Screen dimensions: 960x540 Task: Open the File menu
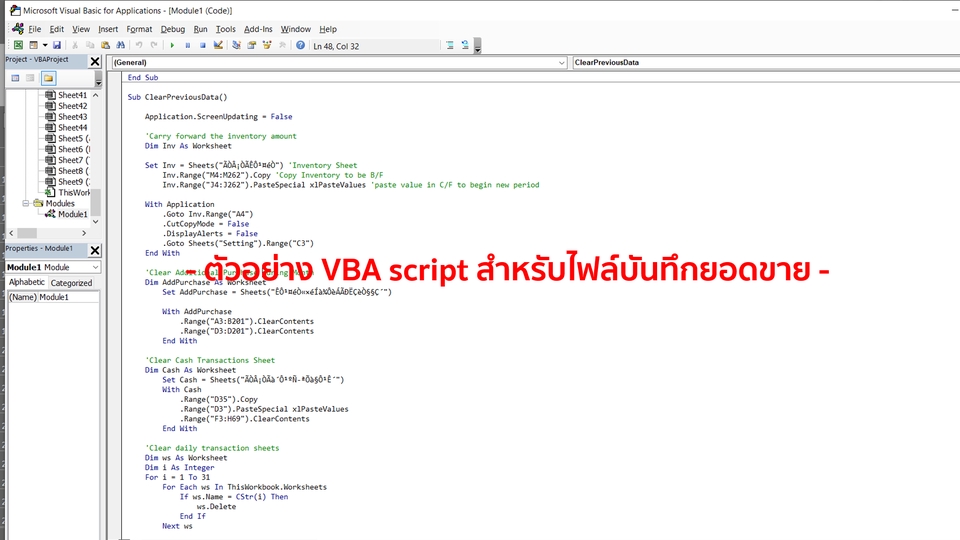click(35, 29)
